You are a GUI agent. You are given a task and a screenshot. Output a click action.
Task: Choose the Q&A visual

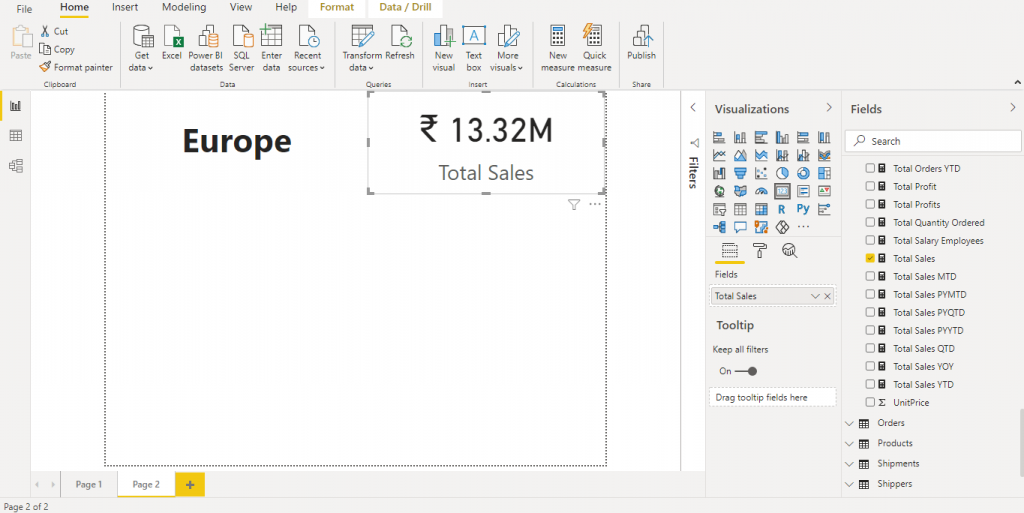point(740,227)
